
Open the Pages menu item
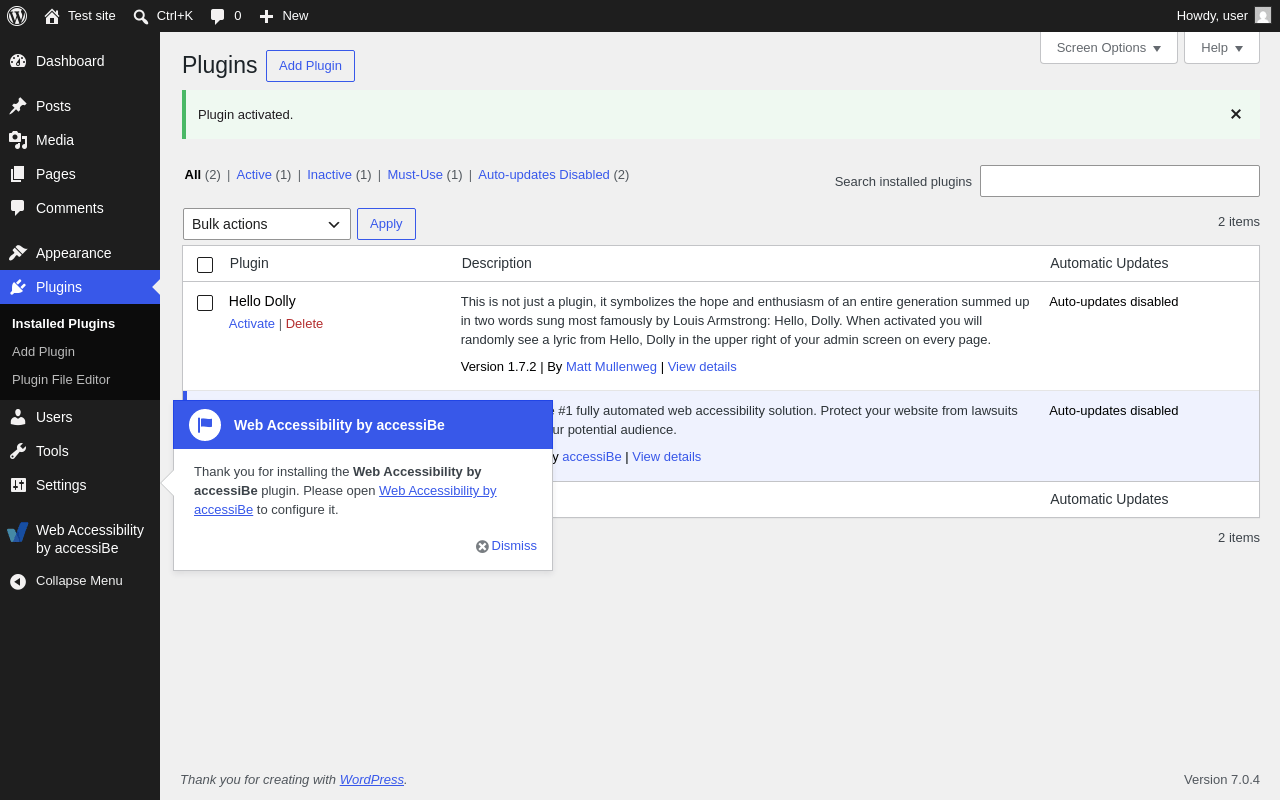[80, 174]
